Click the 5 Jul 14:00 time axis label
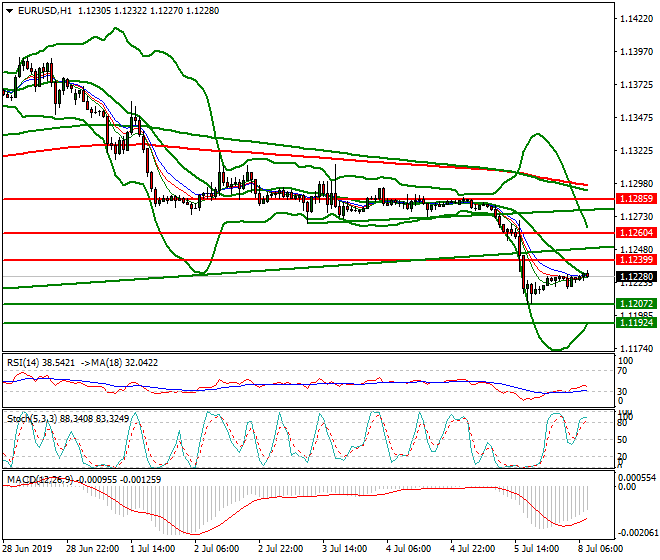The height and width of the screenshot is (560, 660). [x=537, y=549]
